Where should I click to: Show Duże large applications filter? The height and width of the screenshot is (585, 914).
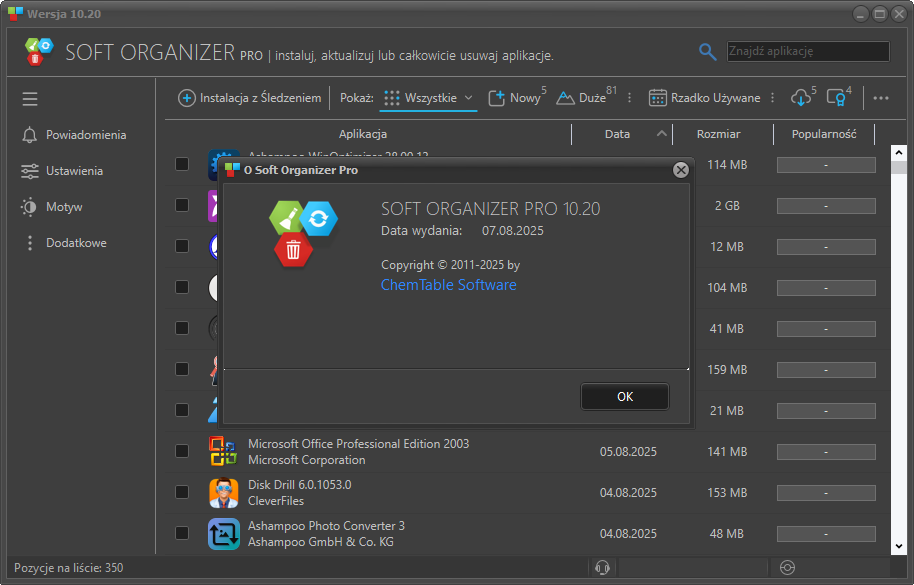pos(585,98)
